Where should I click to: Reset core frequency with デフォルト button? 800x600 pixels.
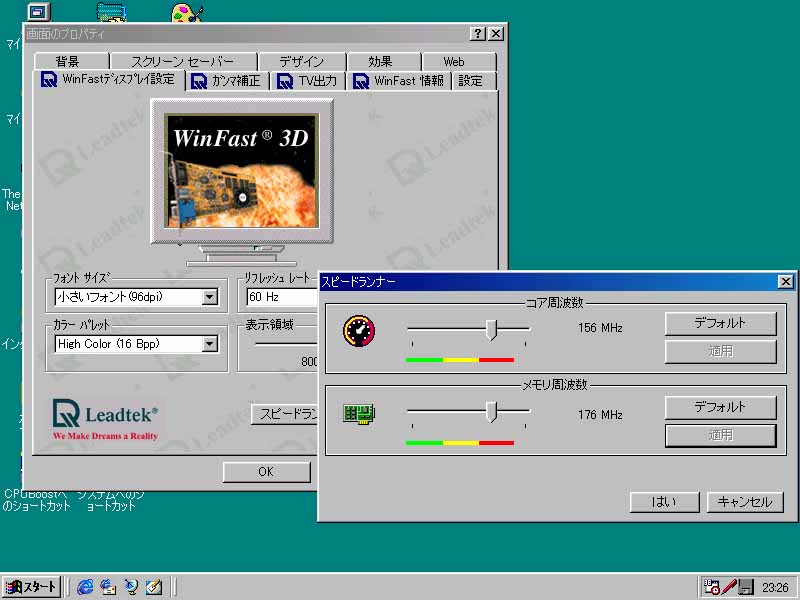[720, 323]
